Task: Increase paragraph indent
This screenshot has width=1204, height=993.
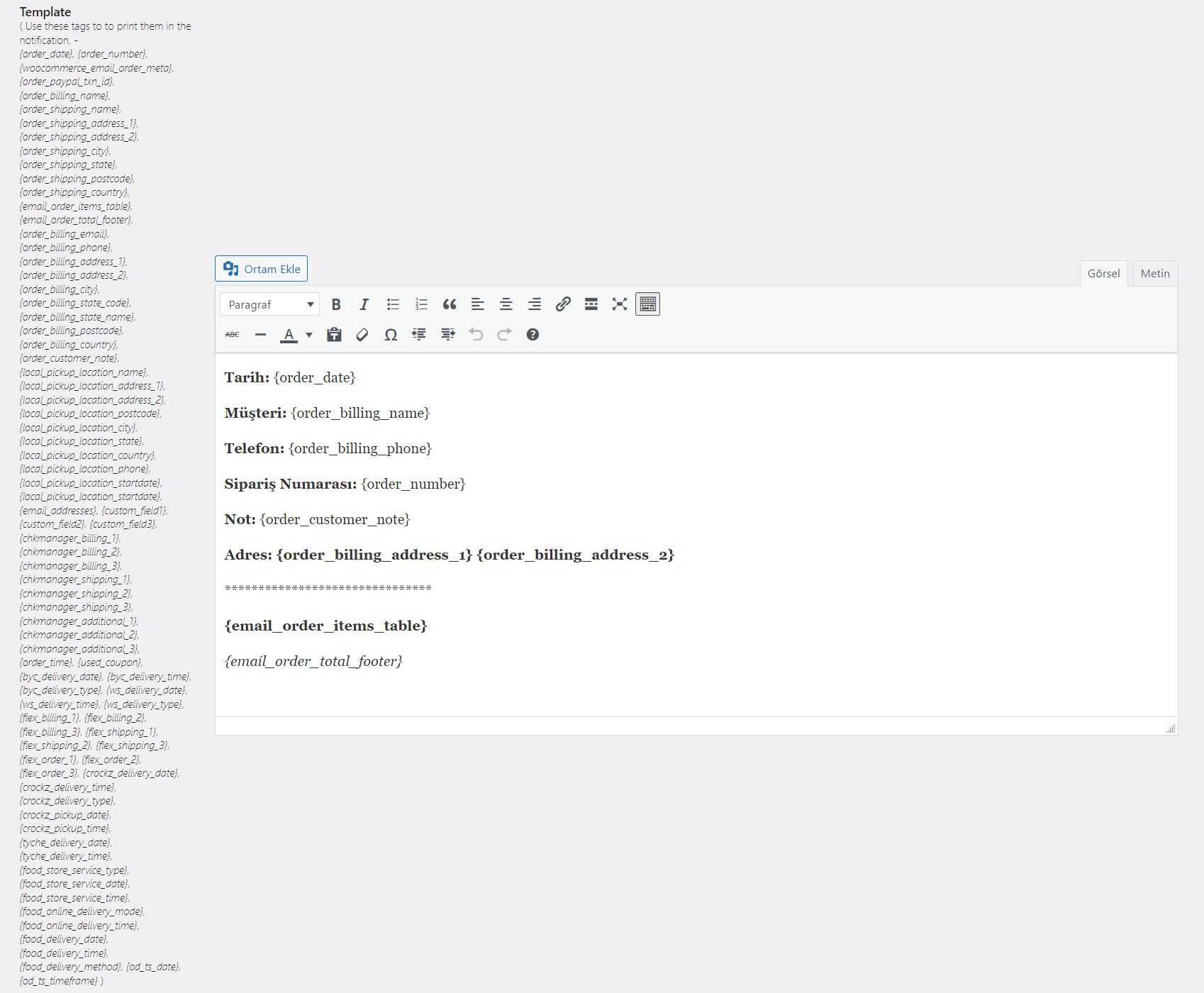Action: pyautogui.click(x=447, y=335)
